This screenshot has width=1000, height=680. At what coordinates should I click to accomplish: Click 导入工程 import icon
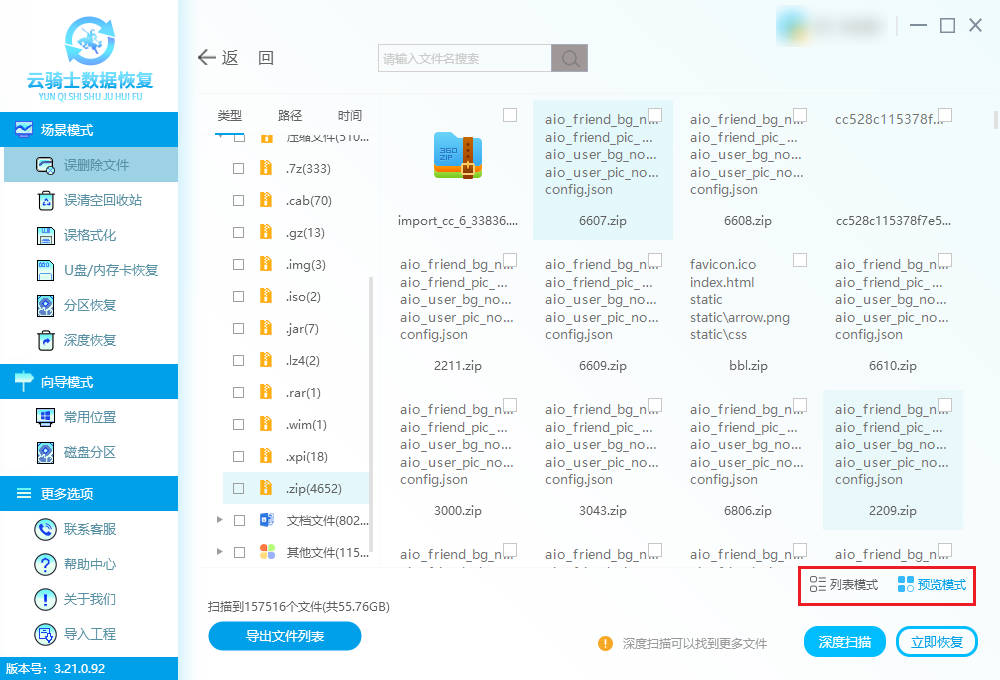point(45,634)
